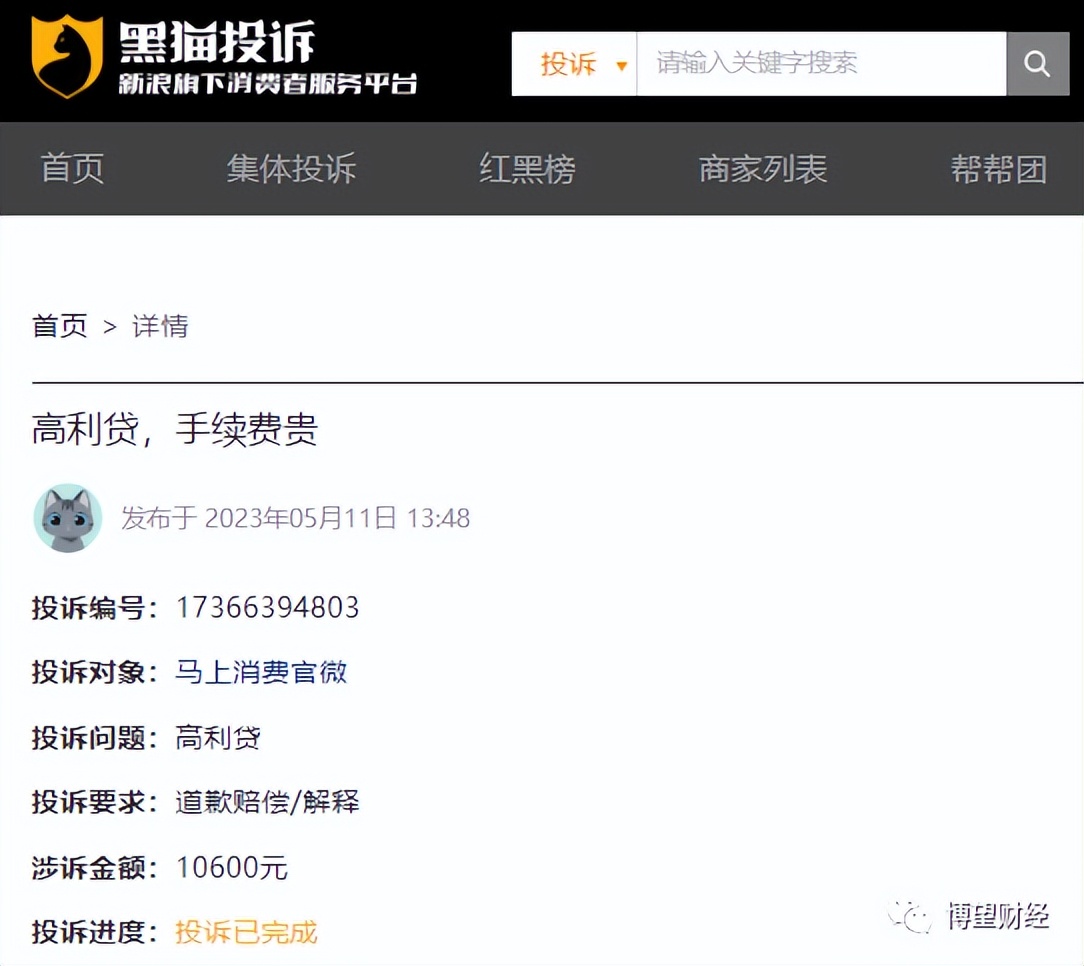The image size is (1084, 966).
Task: Click the 投诉已完成 progress status link
Action: 245,931
